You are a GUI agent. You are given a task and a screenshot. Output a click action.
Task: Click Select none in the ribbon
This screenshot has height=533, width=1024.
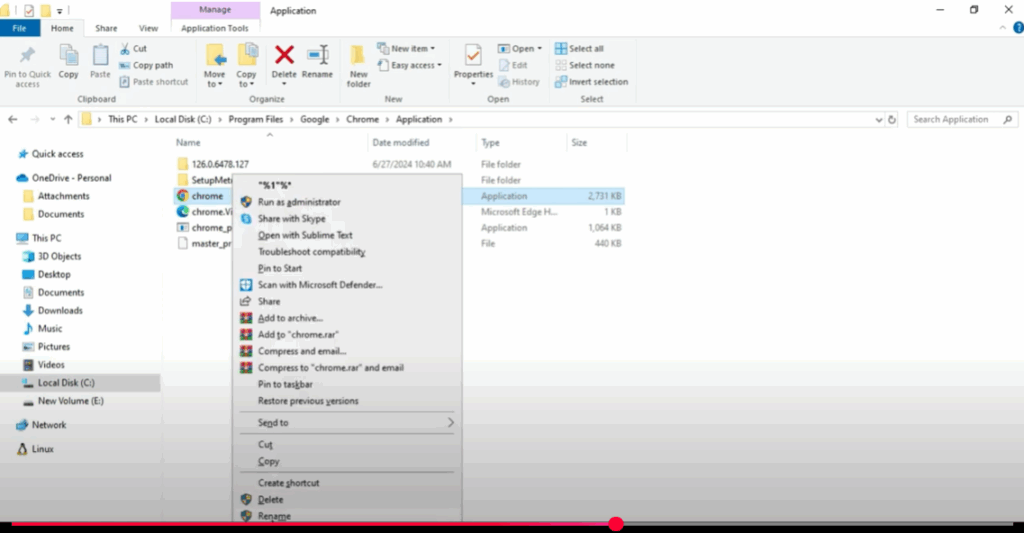tap(584, 65)
